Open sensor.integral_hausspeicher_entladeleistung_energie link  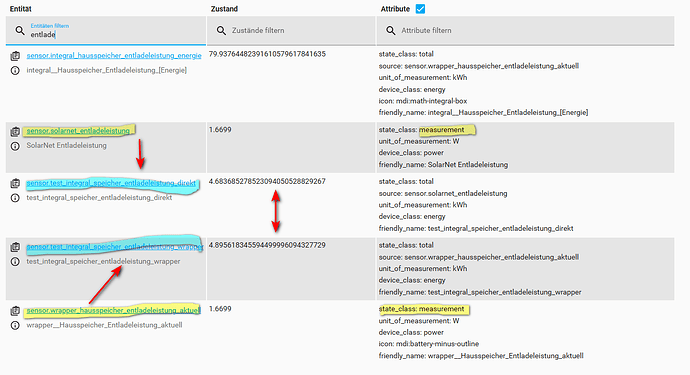pos(114,55)
